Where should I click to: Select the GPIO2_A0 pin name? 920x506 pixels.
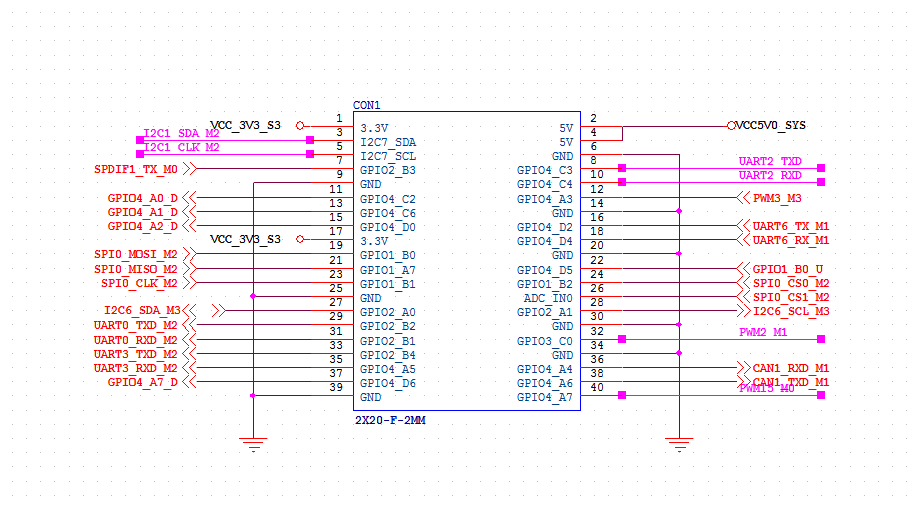388,313
